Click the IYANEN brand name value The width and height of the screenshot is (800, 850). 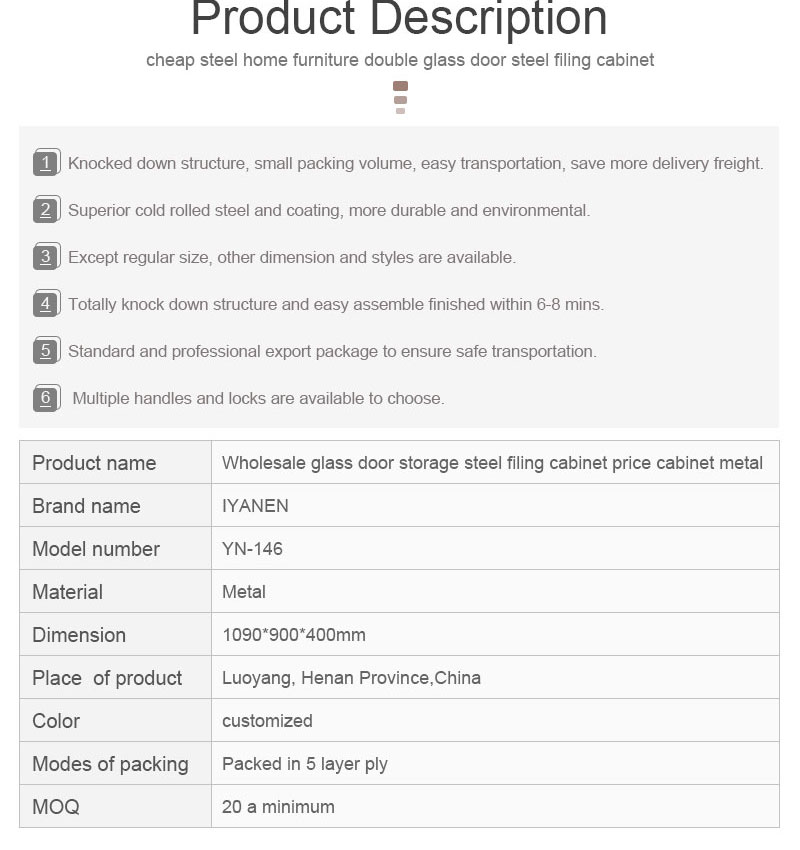point(255,506)
